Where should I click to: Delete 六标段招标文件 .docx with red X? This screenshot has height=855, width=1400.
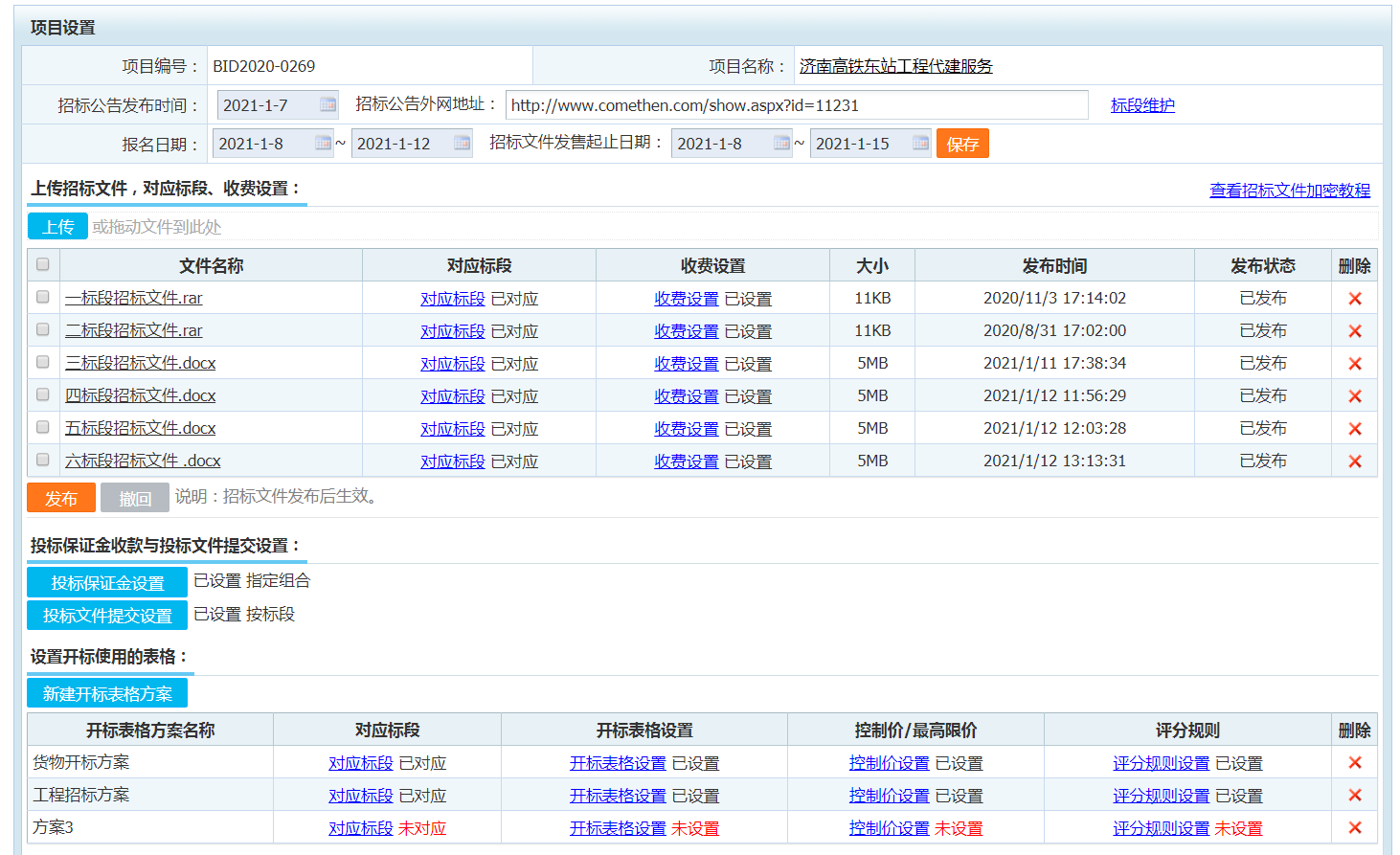1355,461
